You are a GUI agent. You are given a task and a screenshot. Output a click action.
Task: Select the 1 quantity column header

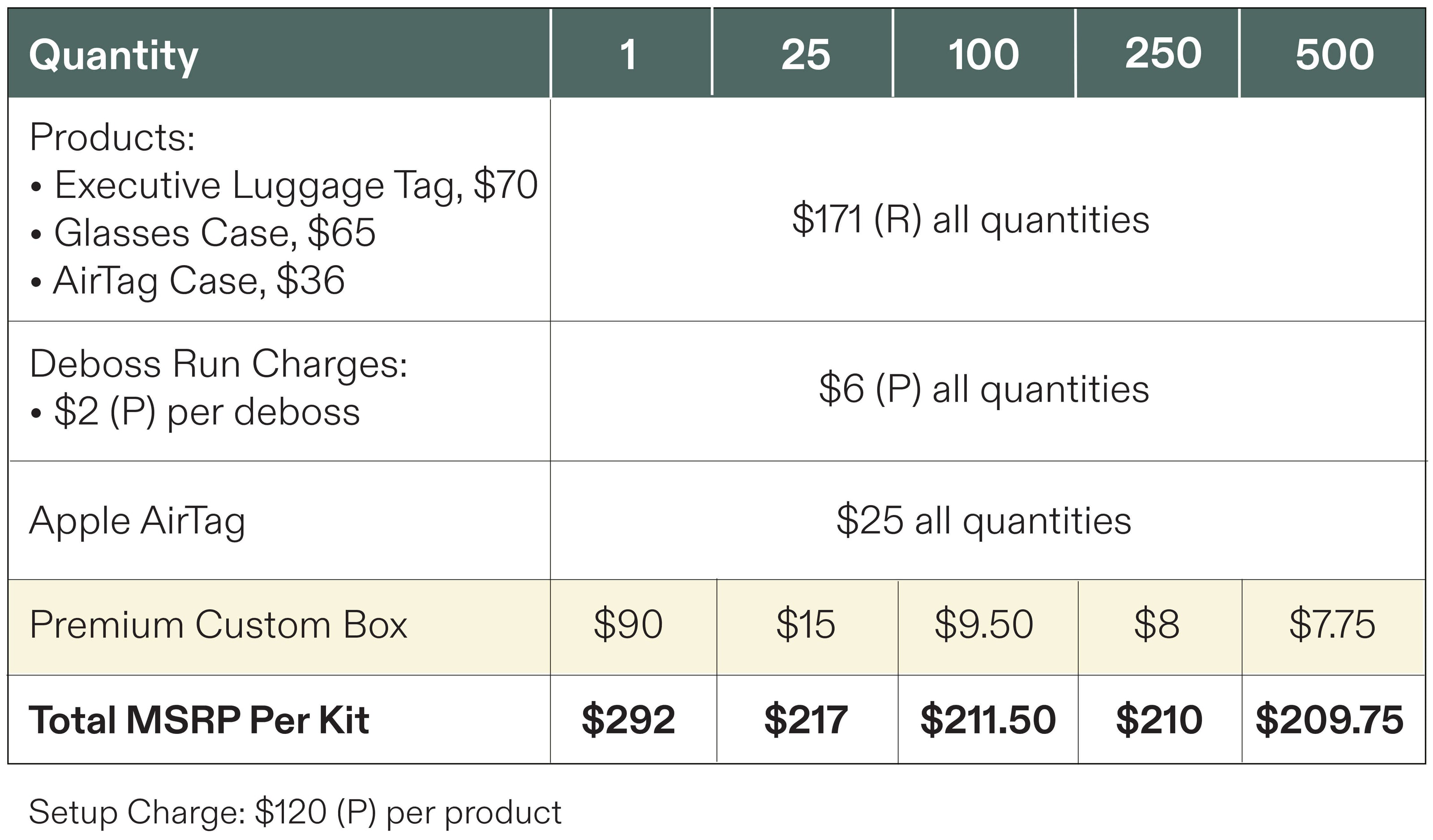(631, 53)
